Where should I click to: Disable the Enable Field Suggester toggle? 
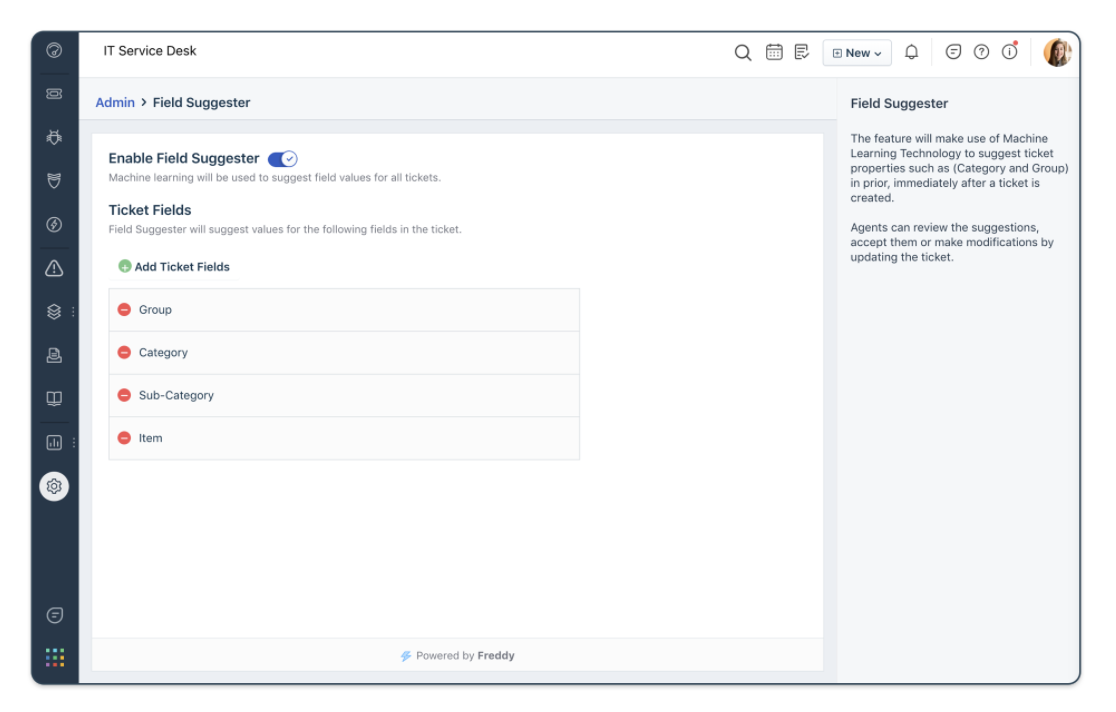(283, 159)
